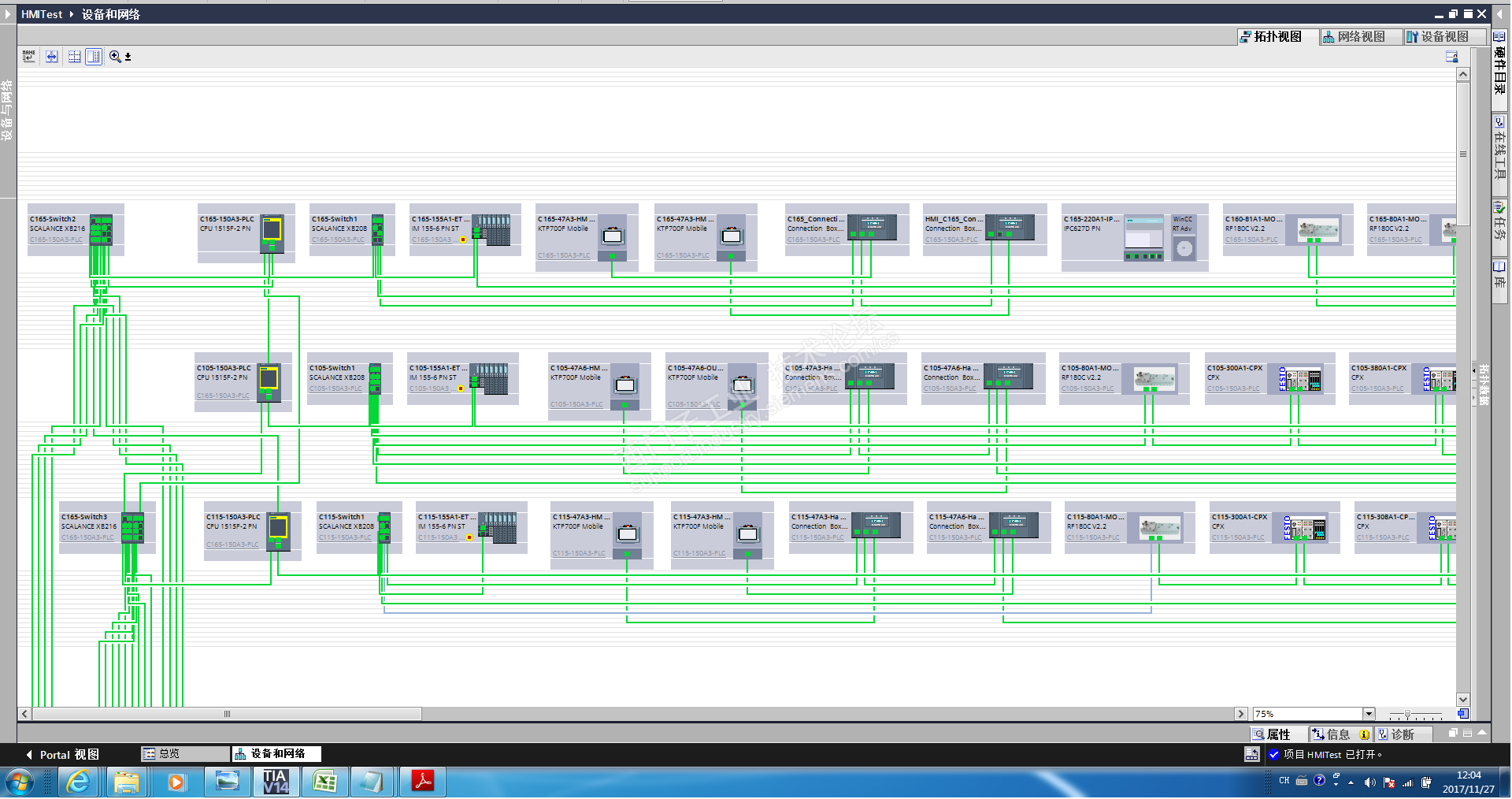Viewport: 1512px width, 799px height.
Task: Select the C165-150A3-PLC CPU 1515F-2 PN device
Action: coord(246,233)
